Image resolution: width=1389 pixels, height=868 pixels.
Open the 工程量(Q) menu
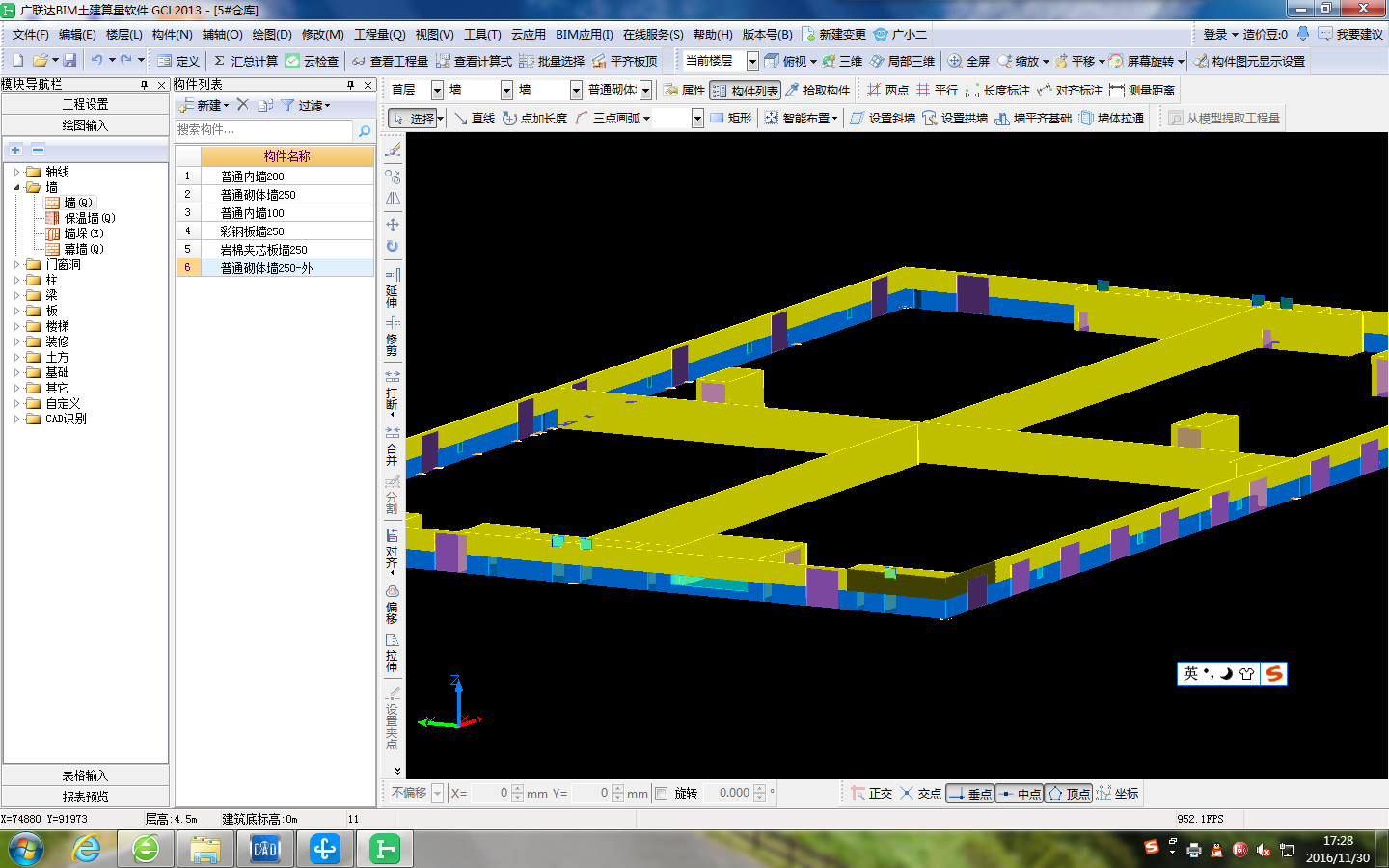[x=379, y=34]
